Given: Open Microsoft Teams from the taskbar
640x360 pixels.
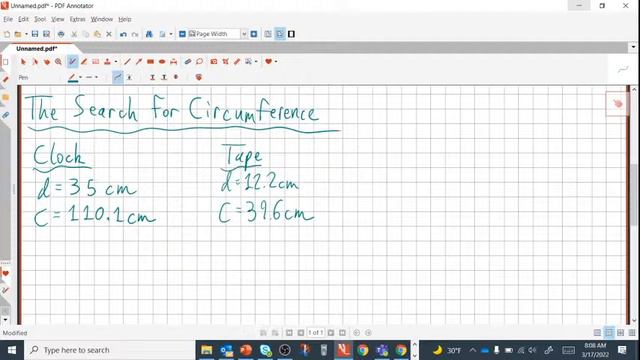Looking at the screenshot, I should point(382,350).
